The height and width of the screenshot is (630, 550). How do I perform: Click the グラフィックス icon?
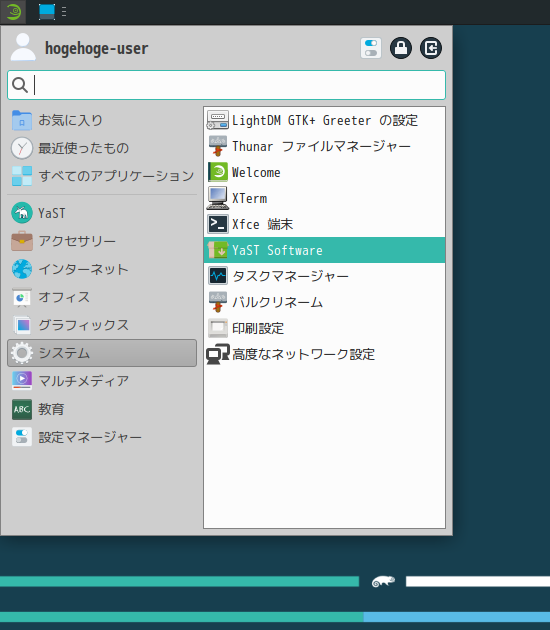[x=22, y=325]
